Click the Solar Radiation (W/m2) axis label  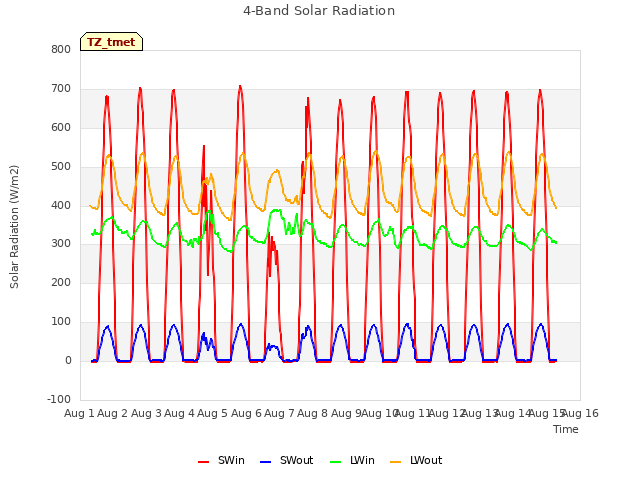coord(14,227)
